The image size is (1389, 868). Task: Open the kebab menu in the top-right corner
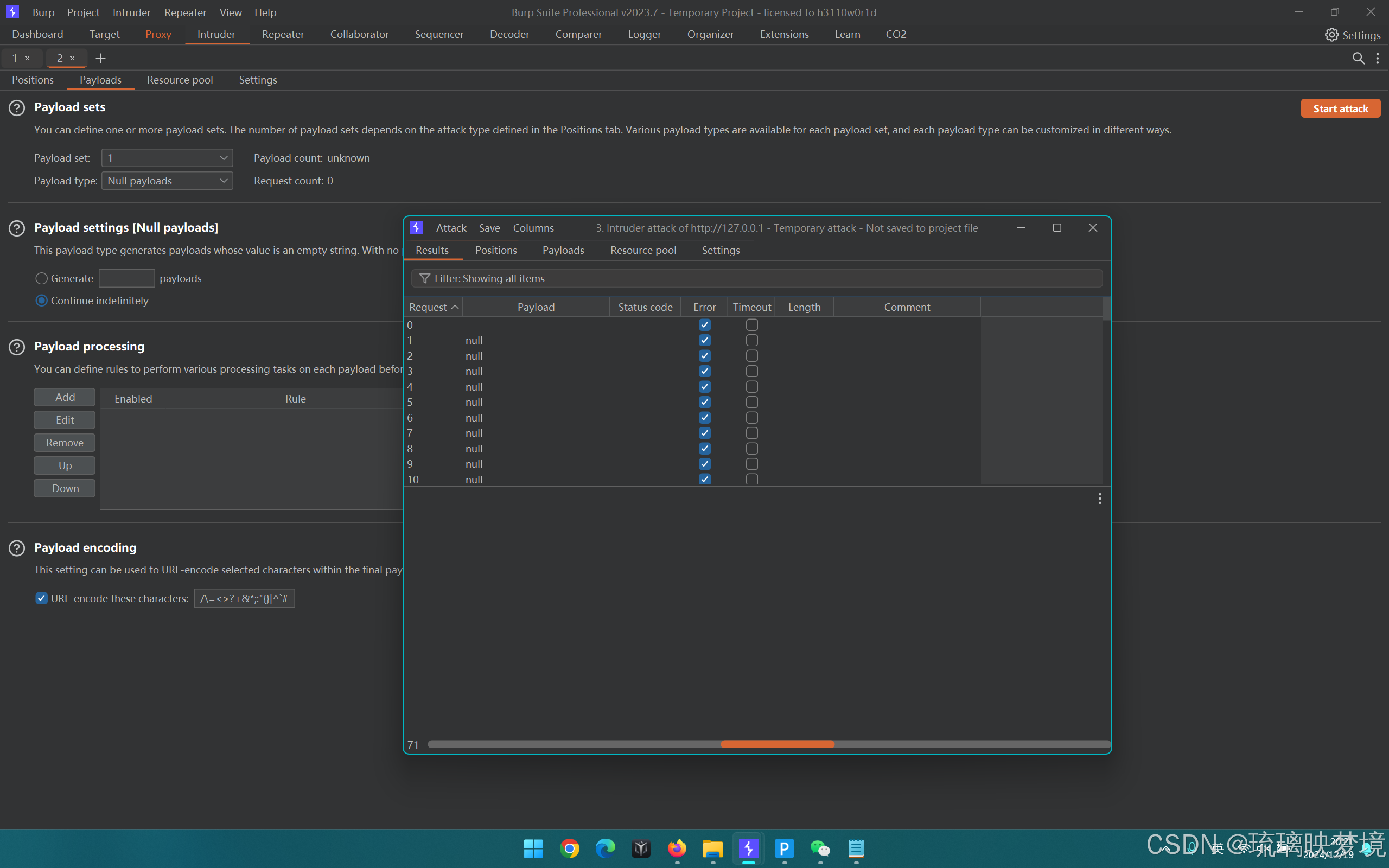tap(1379, 58)
